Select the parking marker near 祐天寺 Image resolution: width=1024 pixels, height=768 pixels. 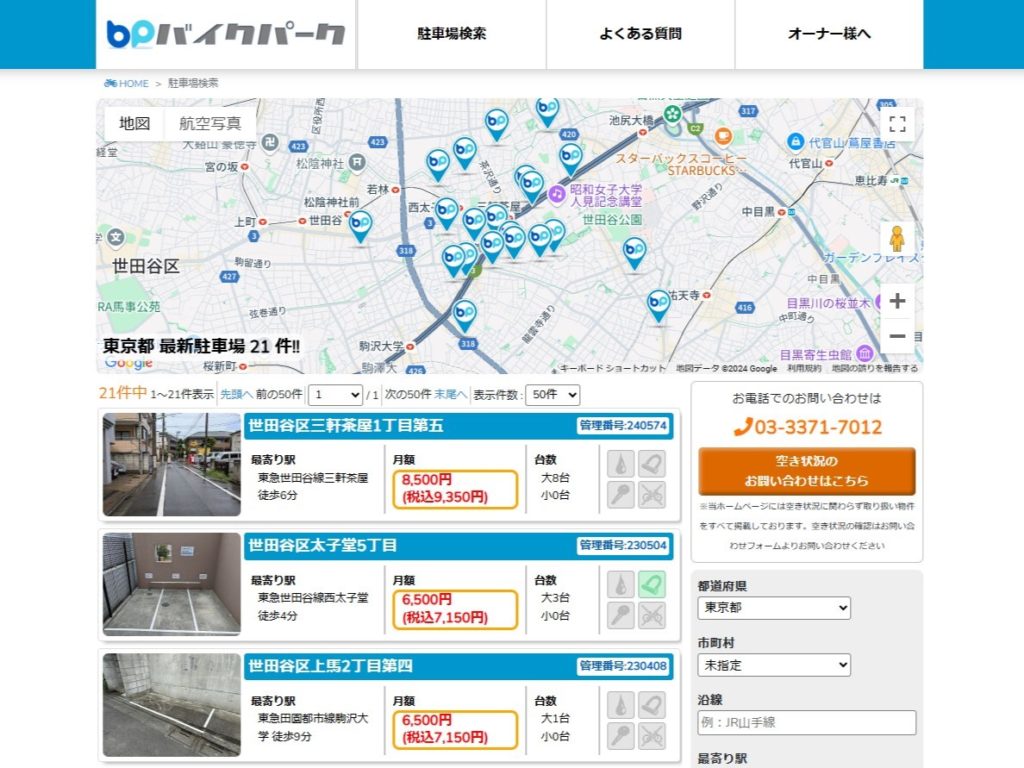[657, 304]
